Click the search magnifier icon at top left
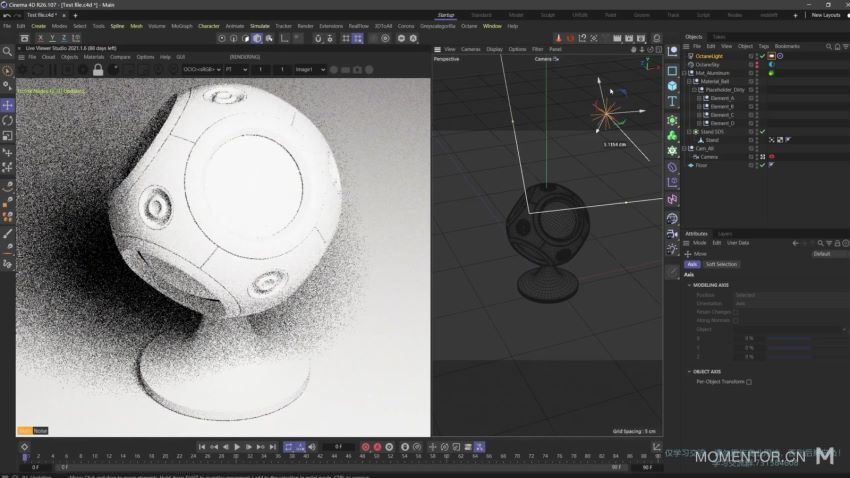The height and width of the screenshot is (478, 850). (8, 50)
